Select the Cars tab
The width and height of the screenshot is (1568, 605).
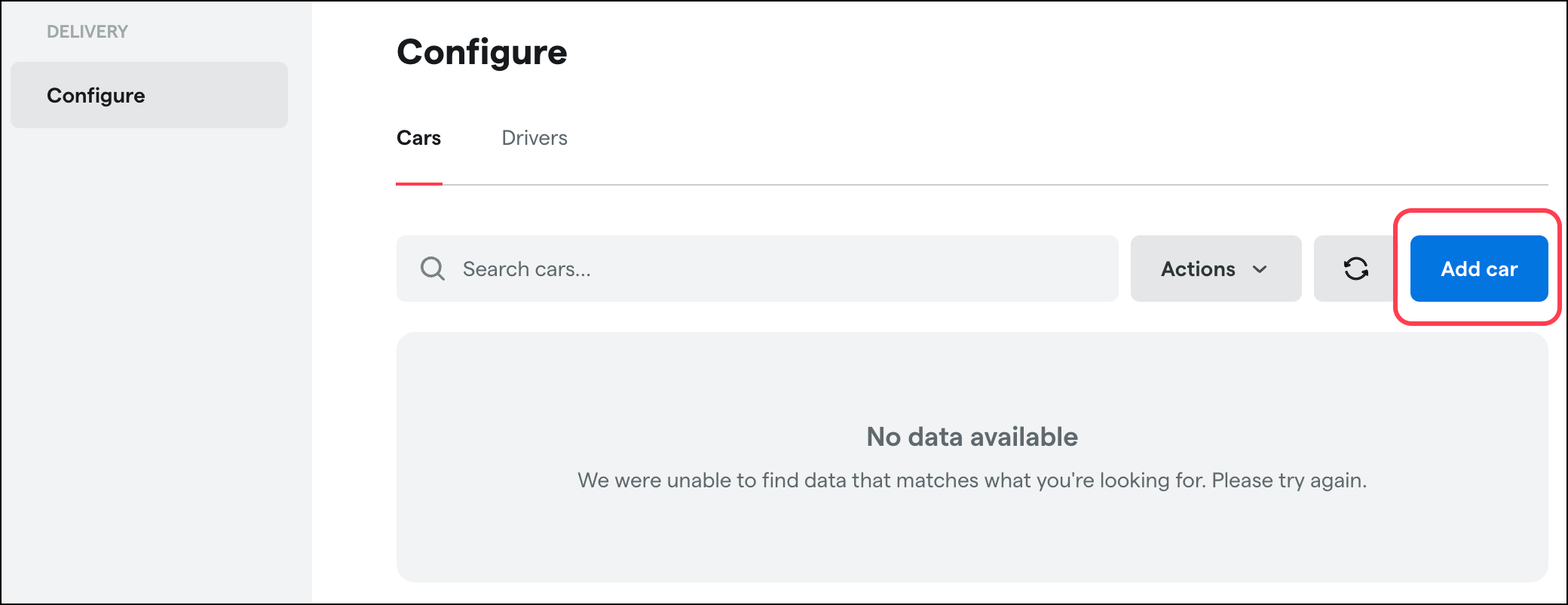418,138
